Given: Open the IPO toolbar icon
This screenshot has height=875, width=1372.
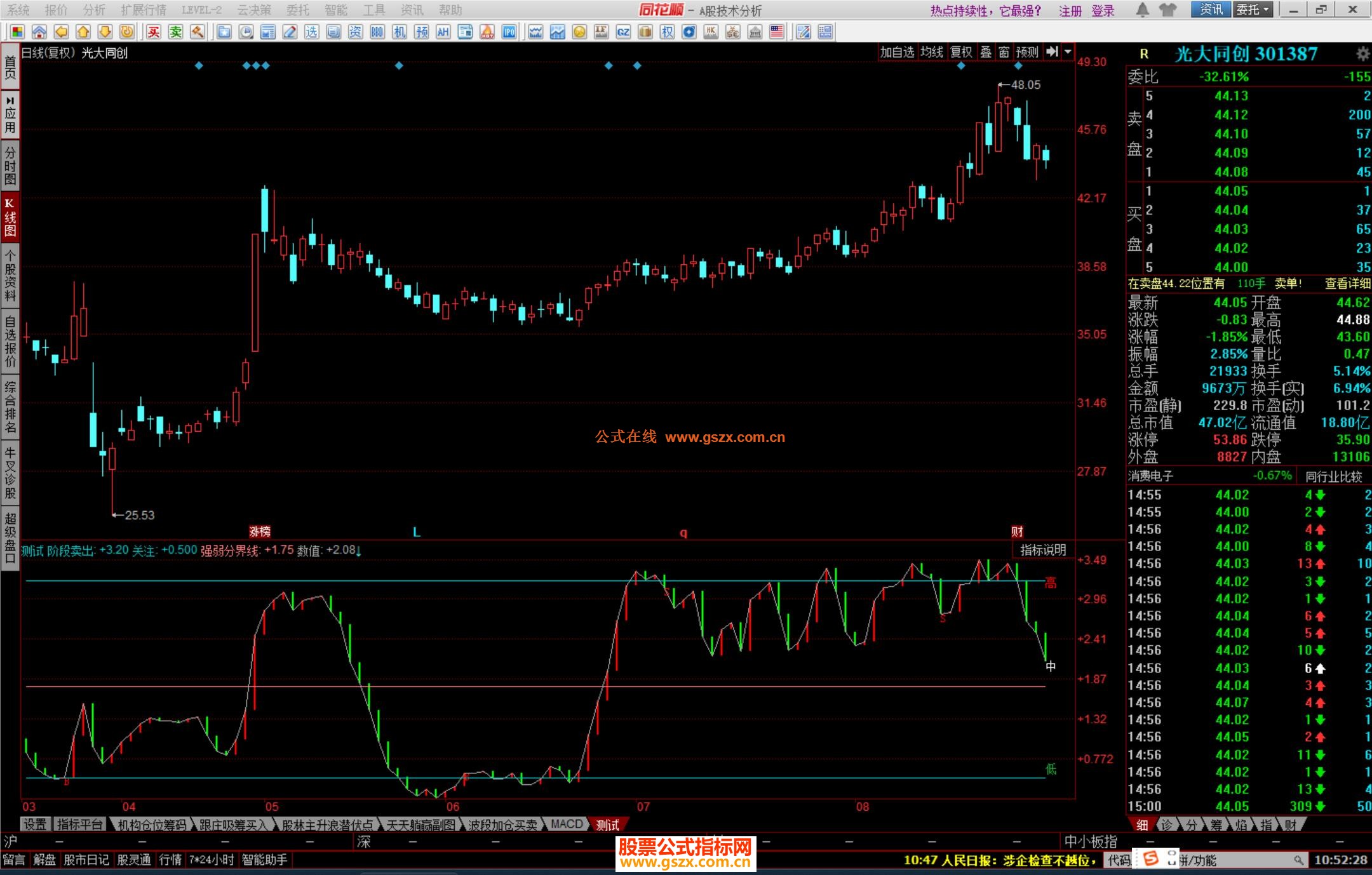Looking at the screenshot, I should [509, 32].
